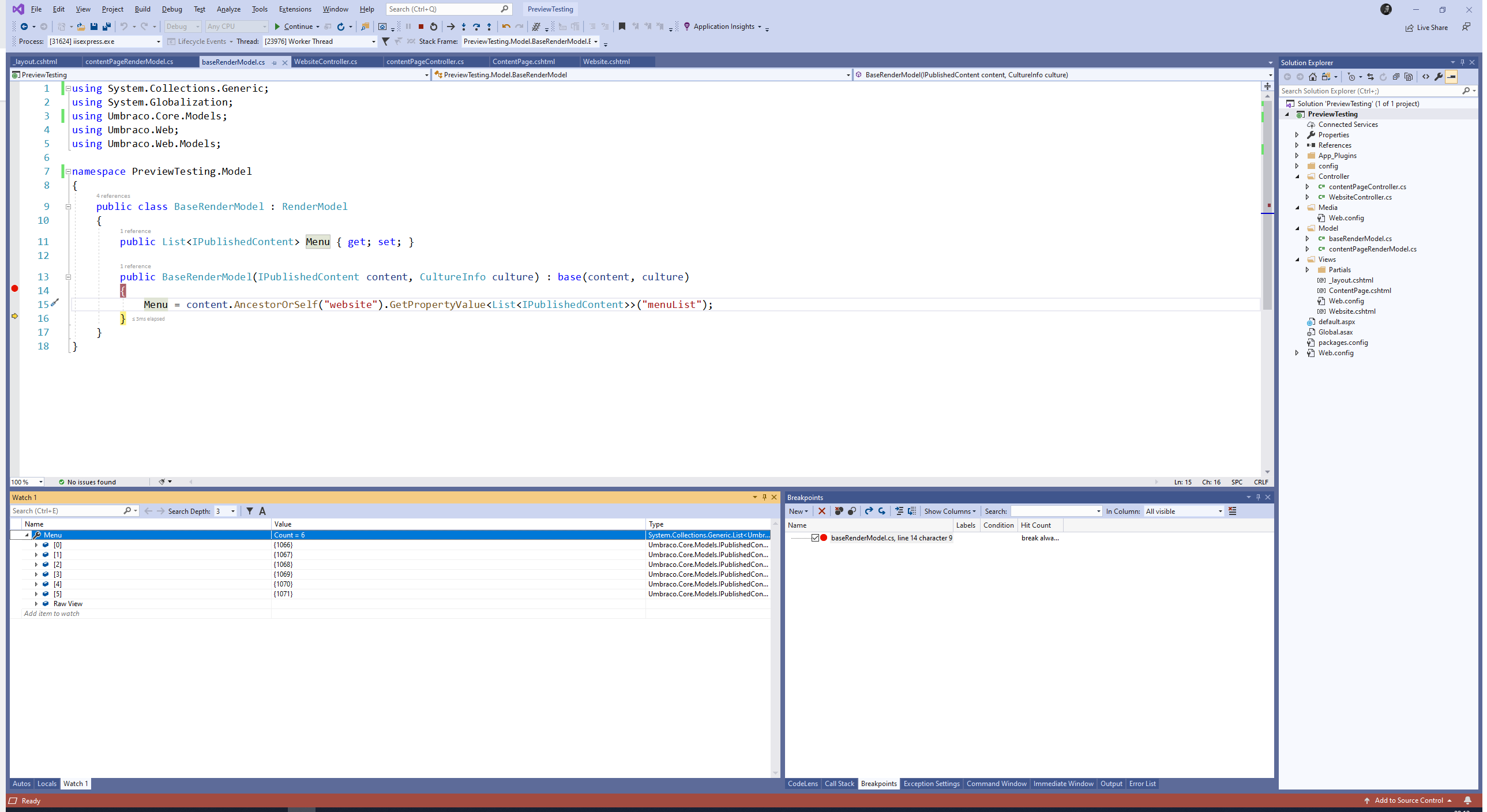Pin the Breakpoints panel
The width and height of the screenshot is (1487, 812).
(1258, 498)
